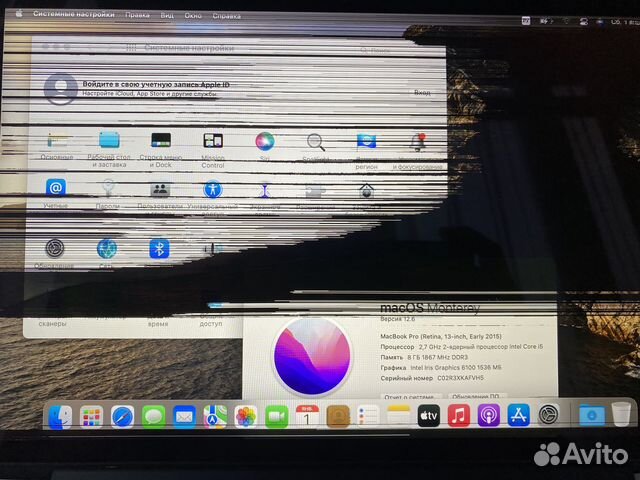Open the Правка menu
The height and width of the screenshot is (480, 640).
pyautogui.click(x=137, y=15)
